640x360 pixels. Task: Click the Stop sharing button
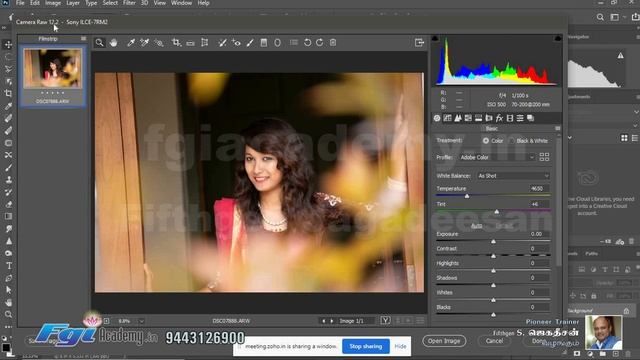[366, 346]
